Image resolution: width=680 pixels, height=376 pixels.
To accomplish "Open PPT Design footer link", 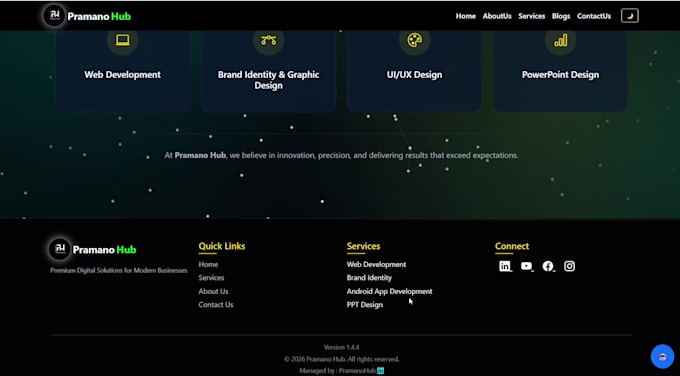I will [365, 304].
